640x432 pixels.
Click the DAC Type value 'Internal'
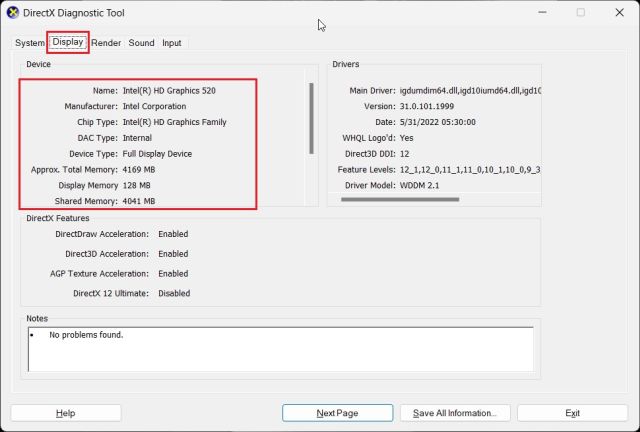[137, 138]
